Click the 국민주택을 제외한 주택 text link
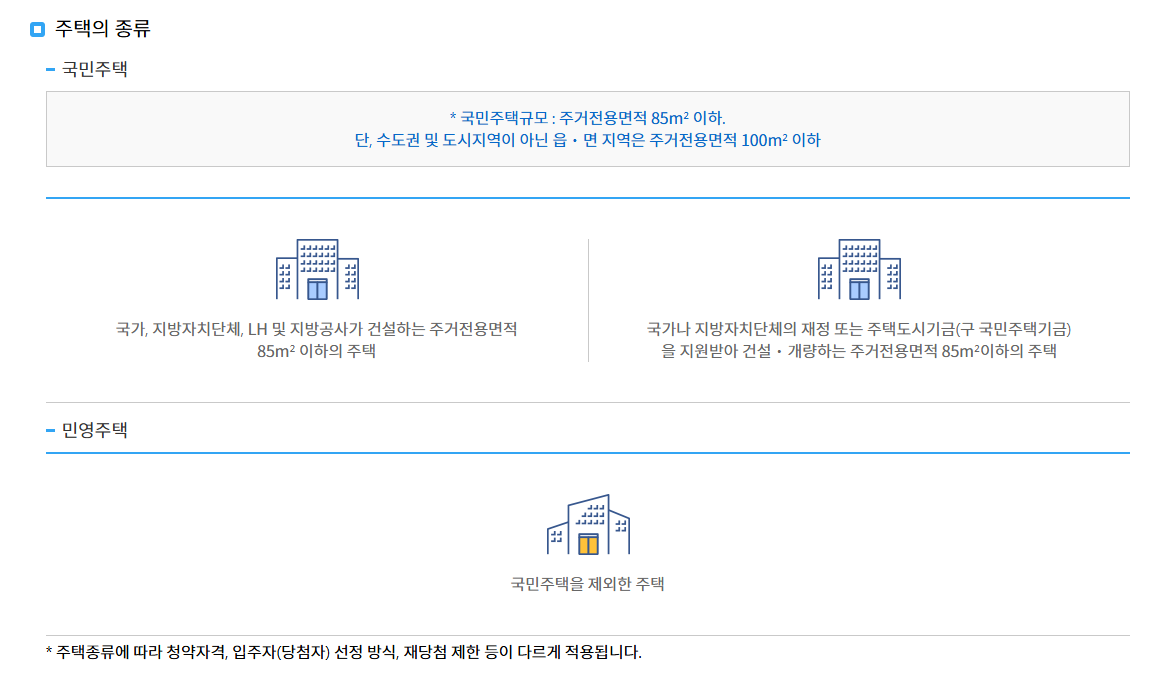This screenshot has width=1165, height=692. (x=587, y=584)
